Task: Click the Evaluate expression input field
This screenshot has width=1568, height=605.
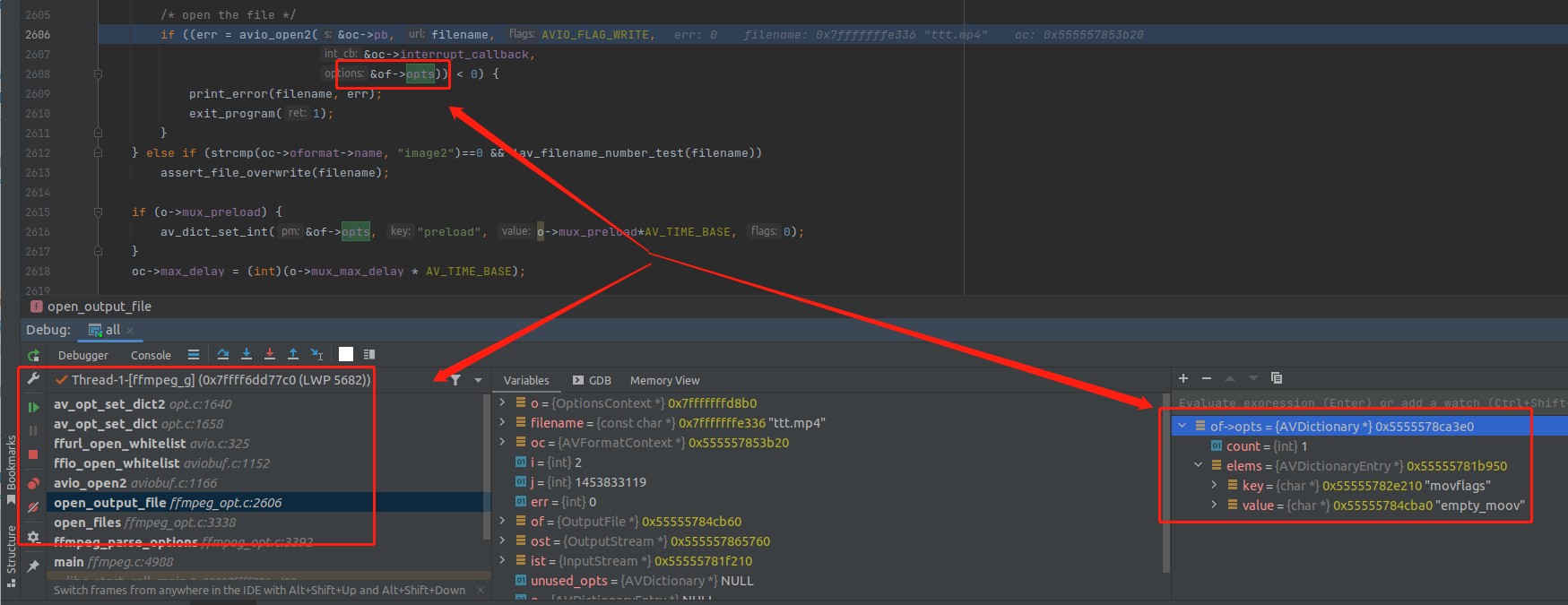Action: pos(1367,403)
